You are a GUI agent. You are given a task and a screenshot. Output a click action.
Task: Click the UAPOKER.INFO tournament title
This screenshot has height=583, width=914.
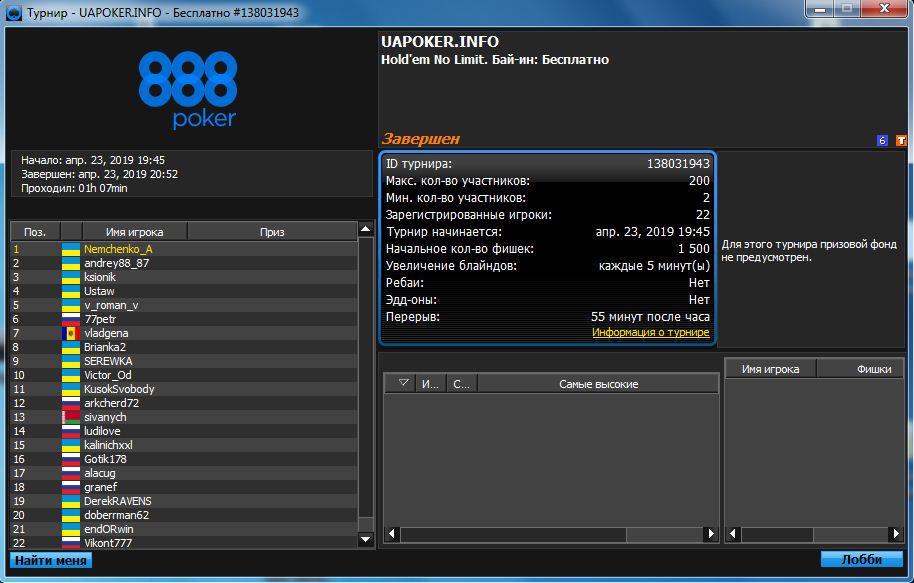point(440,42)
